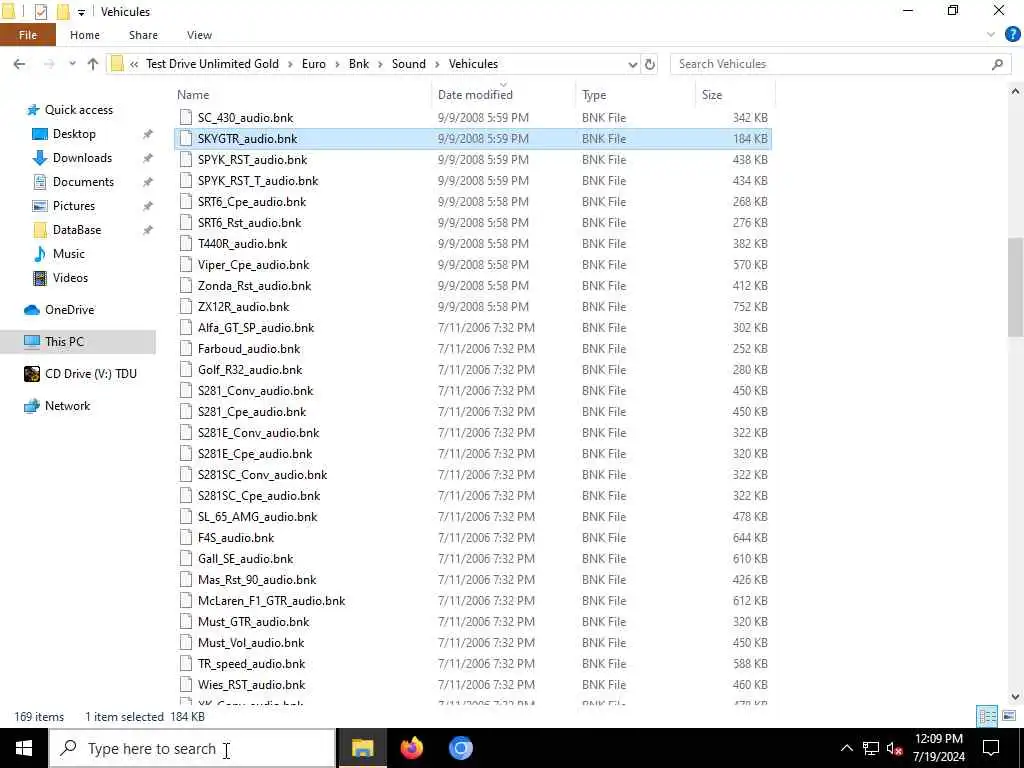Expand the address bar history dropdown
The width and height of the screenshot is (1024, 768).
(x=632, y=64)
